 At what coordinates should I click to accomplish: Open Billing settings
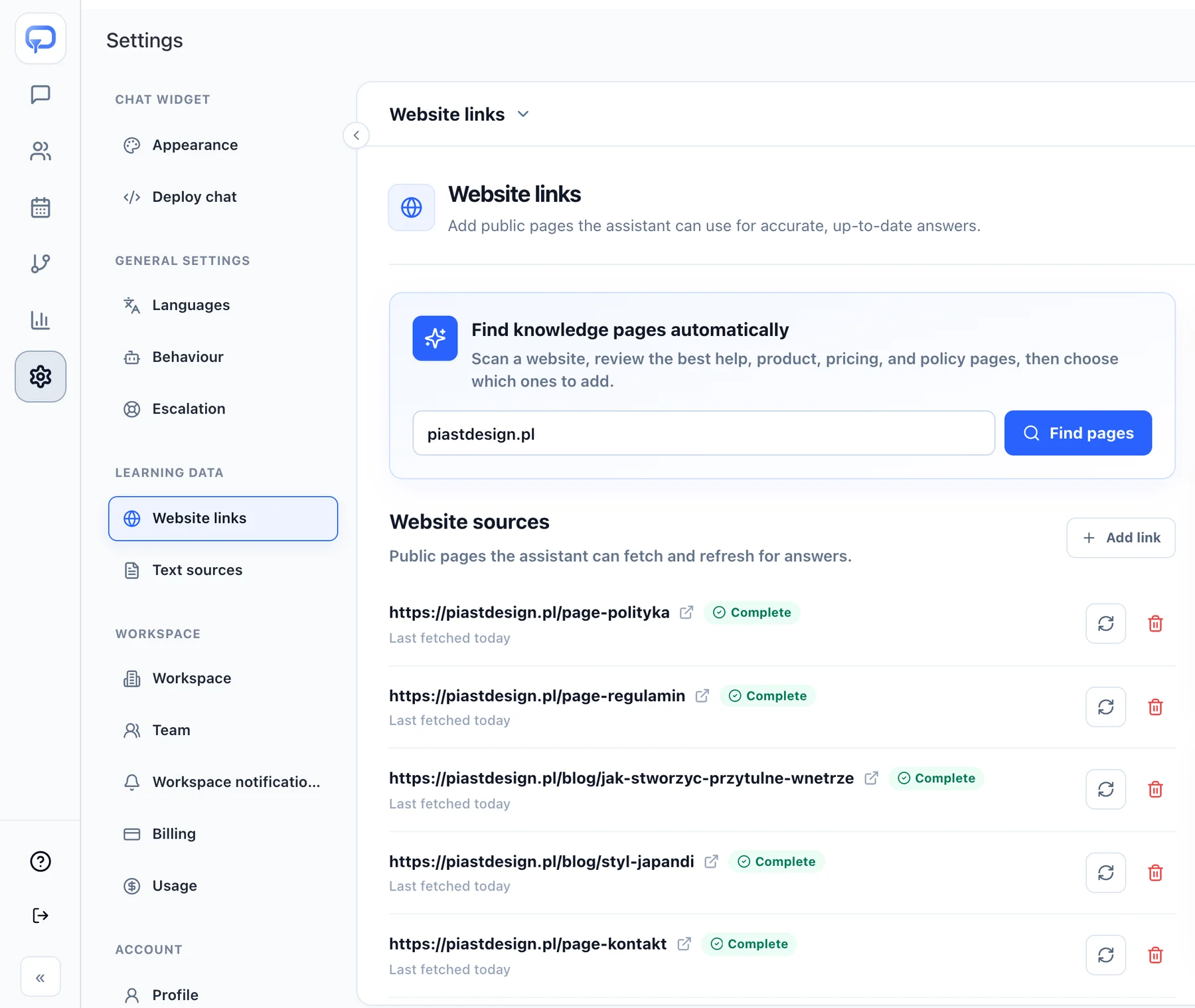[223, 833]
